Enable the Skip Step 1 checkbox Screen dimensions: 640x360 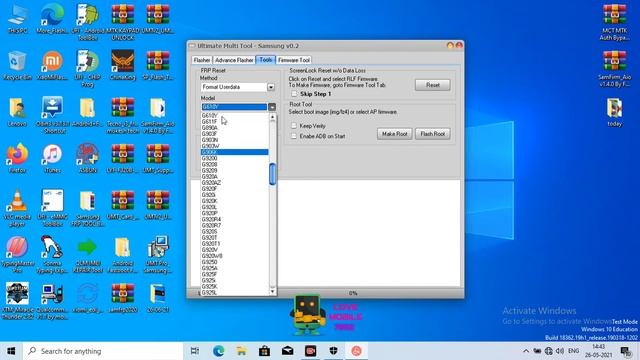tap(294, 94)
